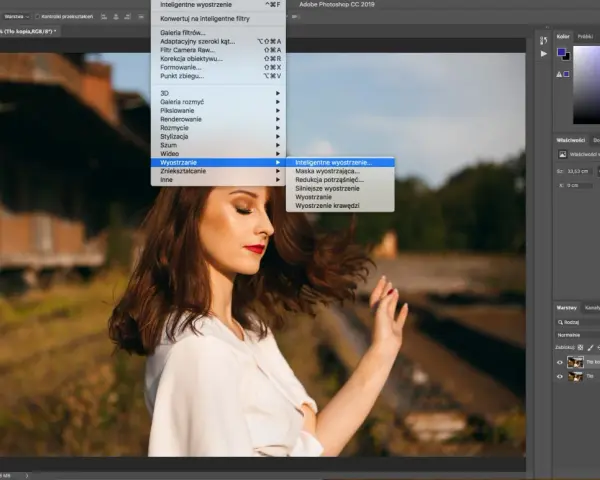Click the out-of-gamut warning triangle
The width and height of the screenshot is (600, 480).
click(x=559, y=74)
